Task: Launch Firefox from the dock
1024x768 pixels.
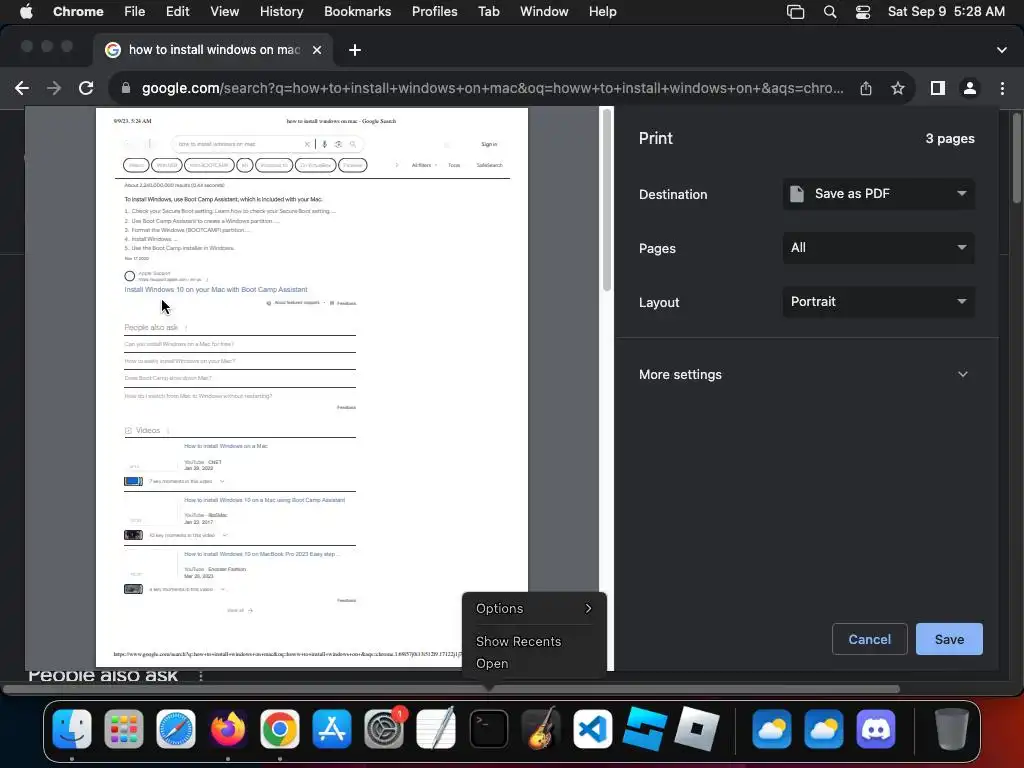Action: click(228, 729)
